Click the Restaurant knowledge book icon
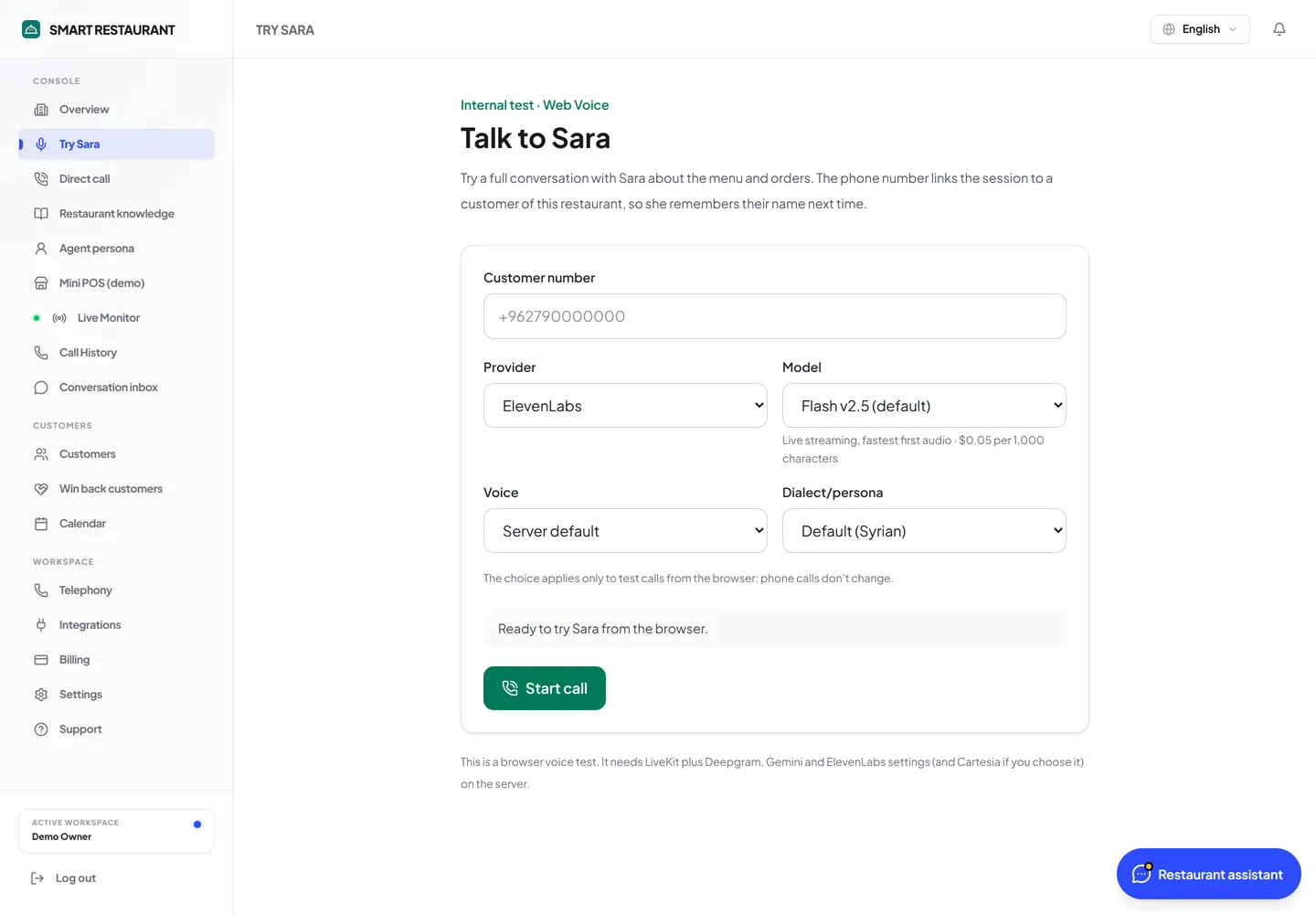Screen dimensions: 1316x914 point(41,214)
